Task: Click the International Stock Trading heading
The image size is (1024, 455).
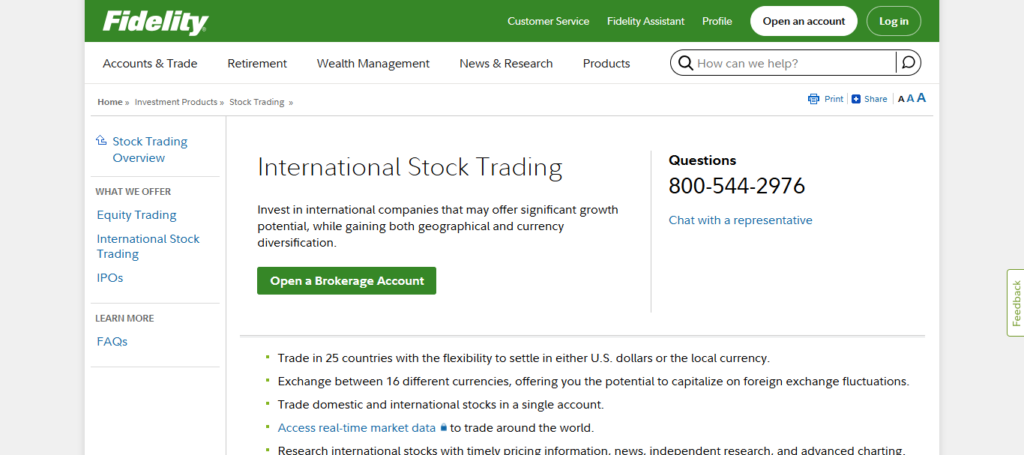Action: pos(409,168)
